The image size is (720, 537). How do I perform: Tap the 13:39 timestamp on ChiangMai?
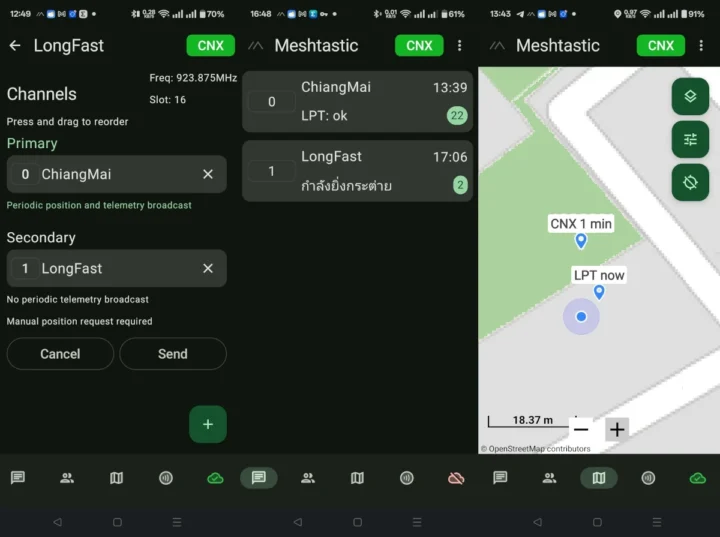(x=450, y=87)
